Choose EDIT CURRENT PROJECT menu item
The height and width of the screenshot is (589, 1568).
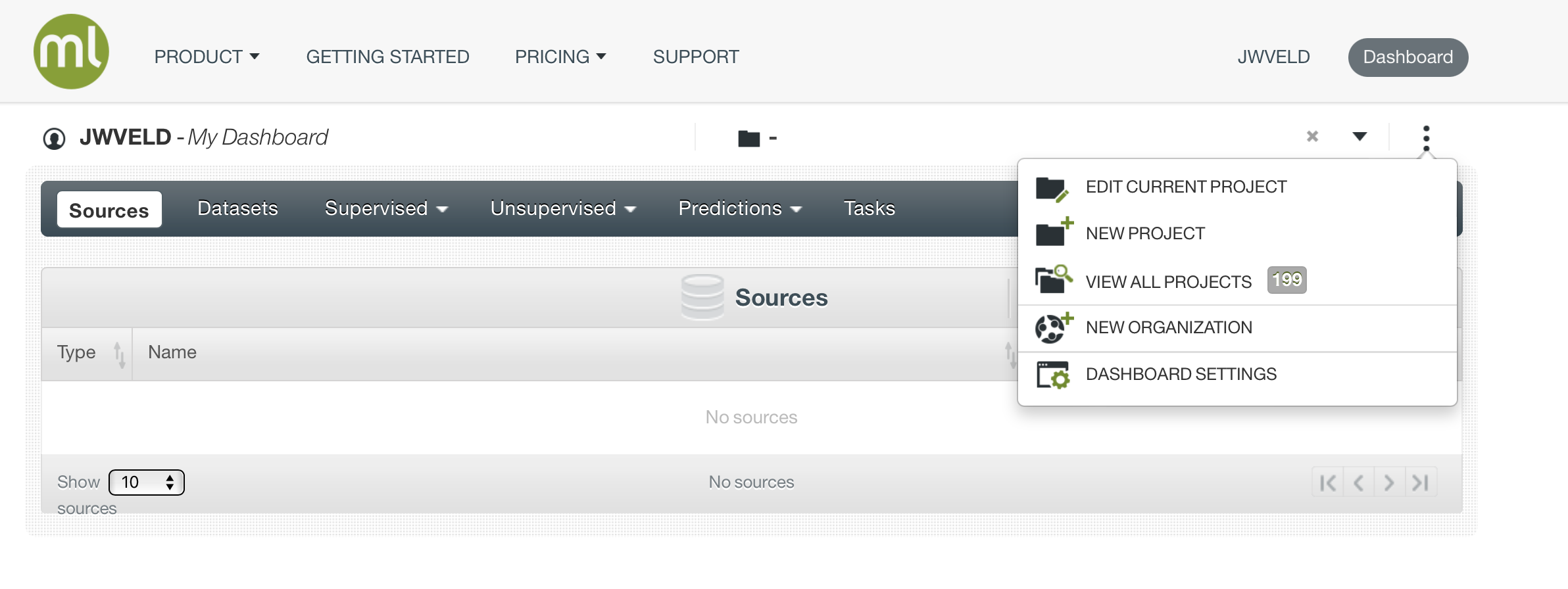point(1237,187)
